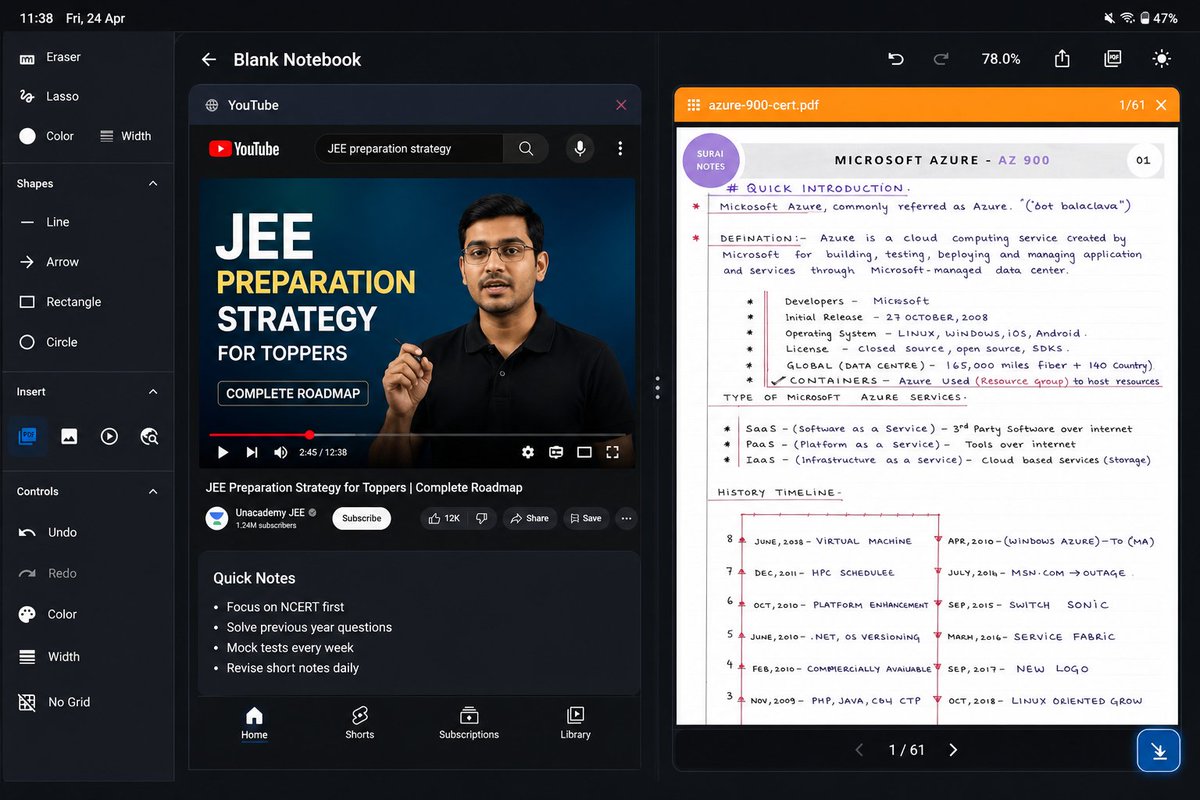Redo using top toolbar arrow
Screen dimensions: 1200x800
pyautogui.click(x=941, y=59)
